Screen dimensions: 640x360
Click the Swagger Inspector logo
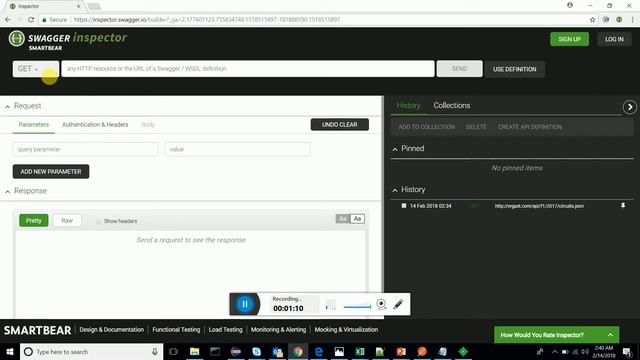tap(68, 40)
